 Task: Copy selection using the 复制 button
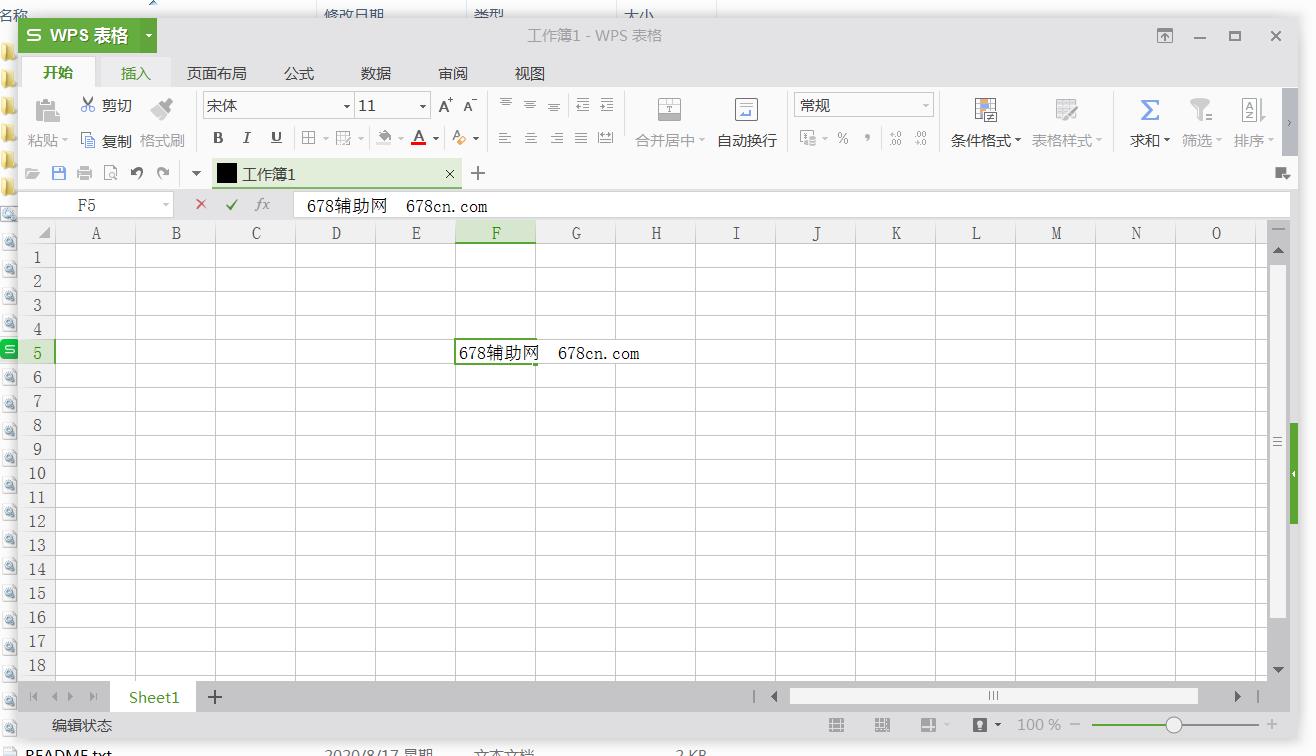click(x=106, y=141)
